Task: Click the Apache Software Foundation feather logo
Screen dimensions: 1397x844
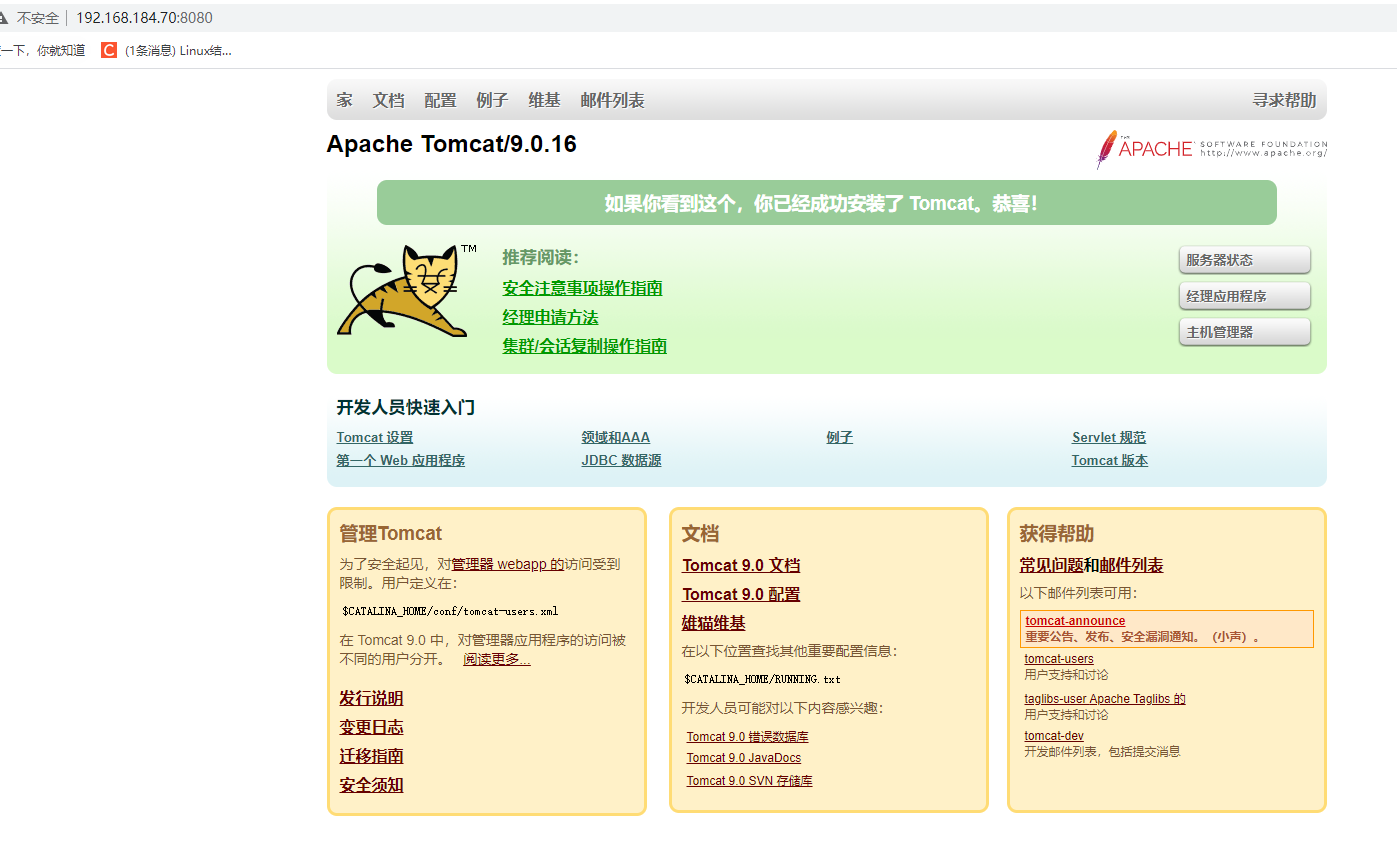Action: (1211, 149)
